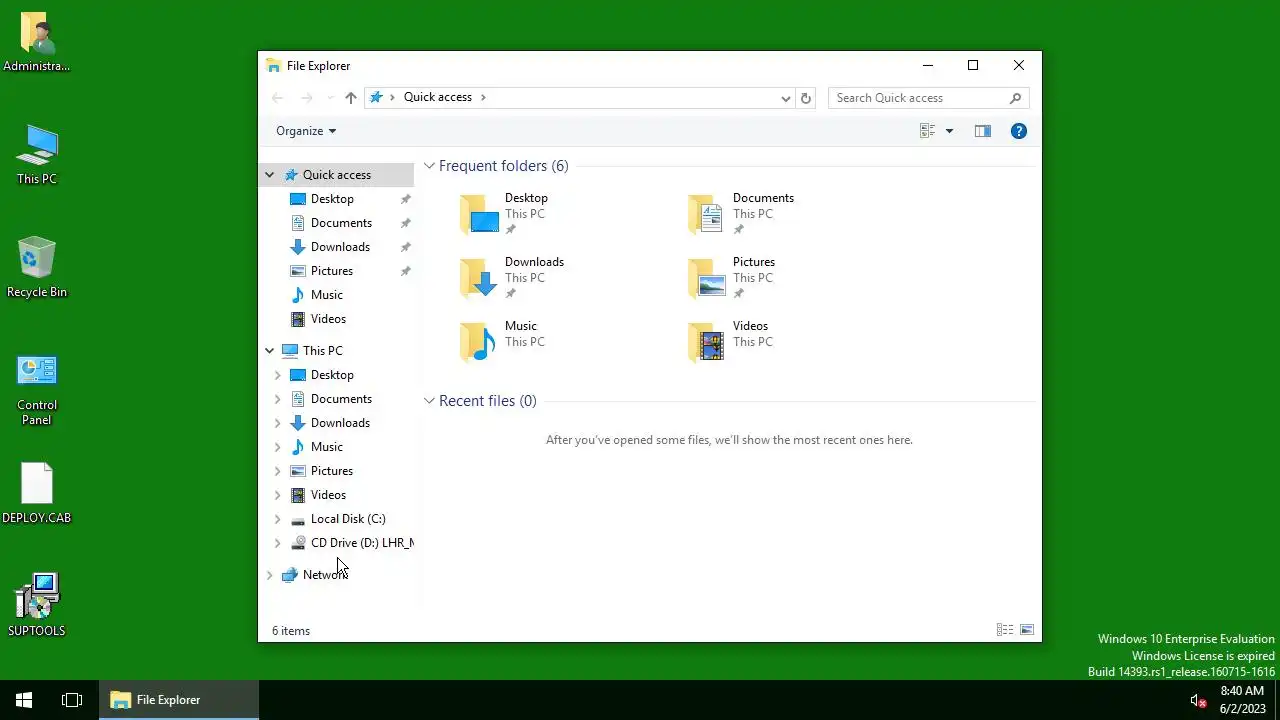Click the Back navigation arrow
The image size is (1280, 720).
[x=278, y=97]
